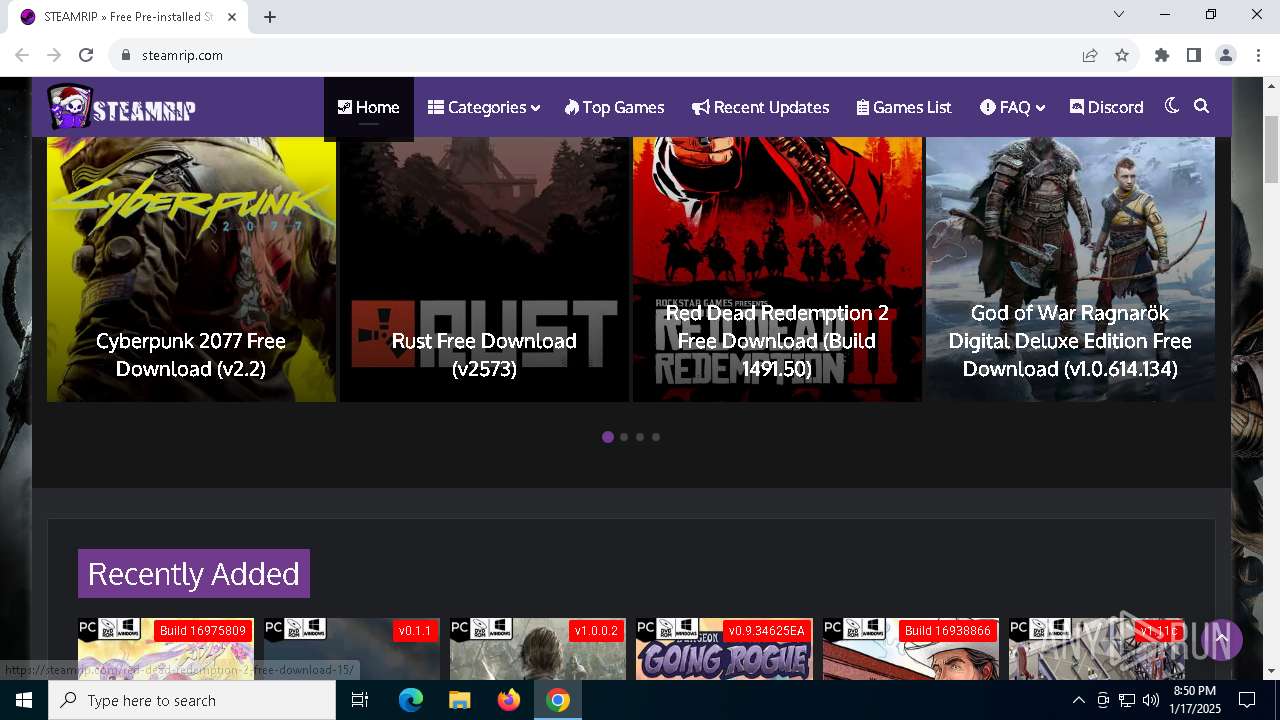Viewport: 1280px width, 720px height.
Task: Reload the current page
Action: [x=86, y=55]
